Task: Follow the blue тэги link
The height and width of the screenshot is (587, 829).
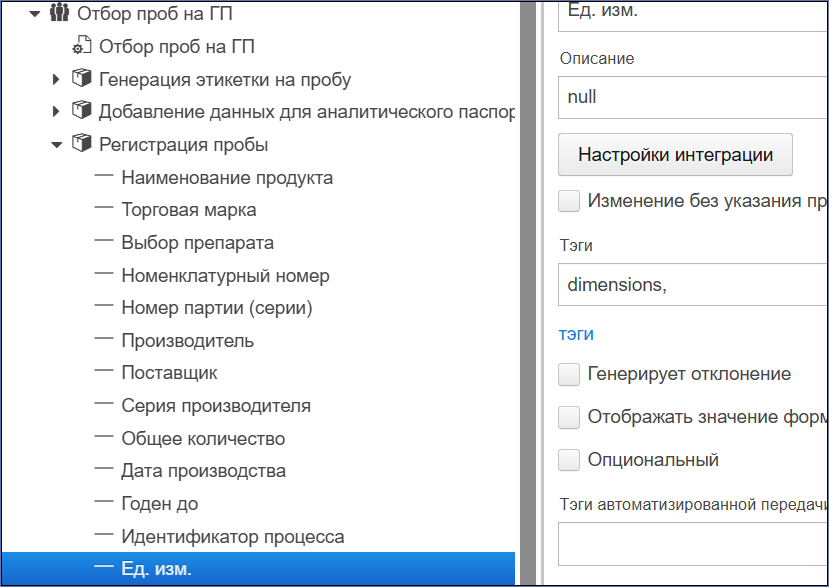Action: tap(576, 334)
